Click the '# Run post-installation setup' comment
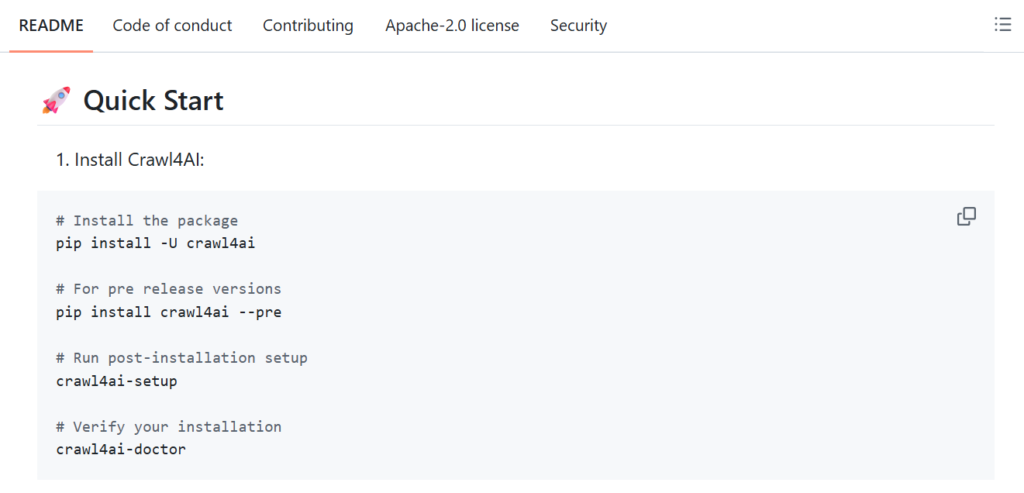Viewport: 1024px width, 493px height. (x=182, y=358)
